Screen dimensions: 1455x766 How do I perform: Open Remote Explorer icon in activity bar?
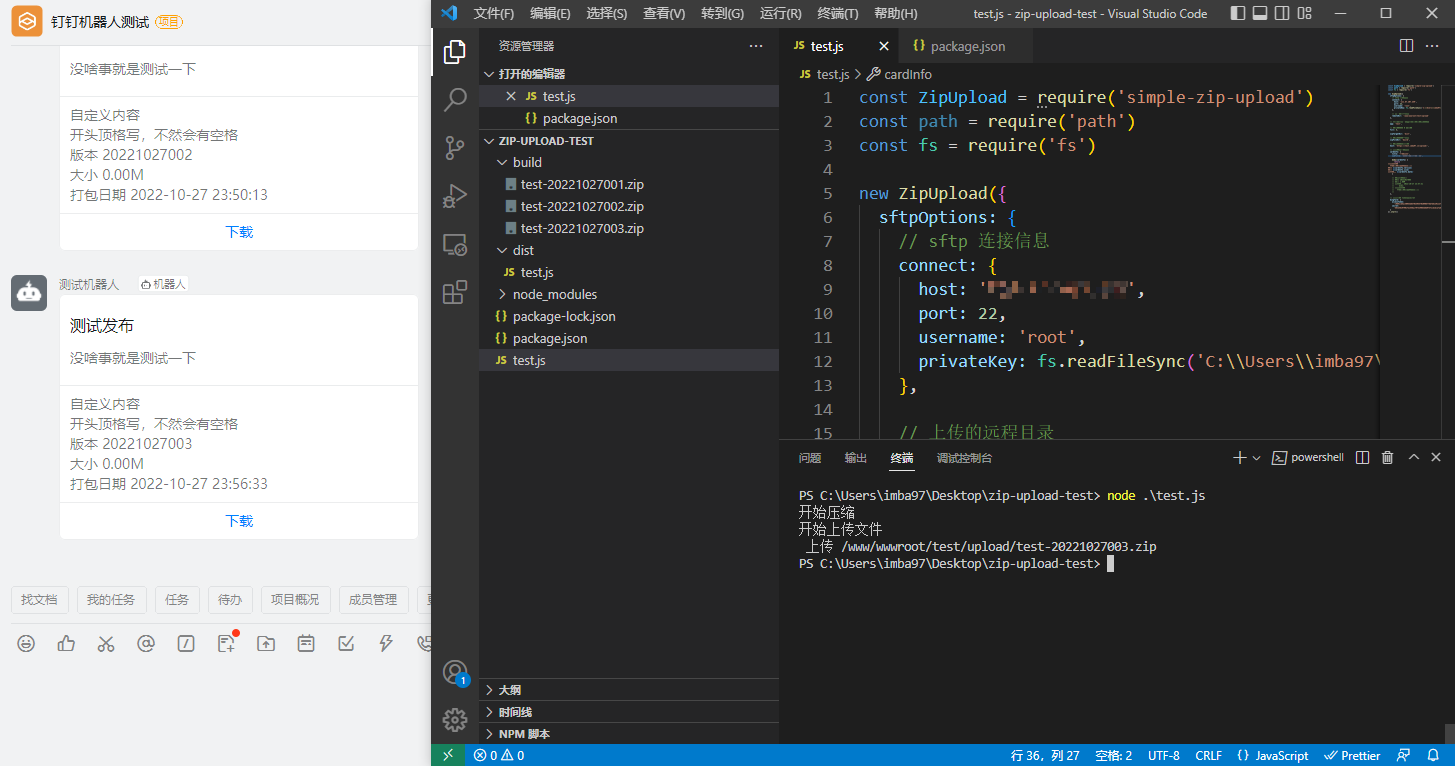coord(455,244)
